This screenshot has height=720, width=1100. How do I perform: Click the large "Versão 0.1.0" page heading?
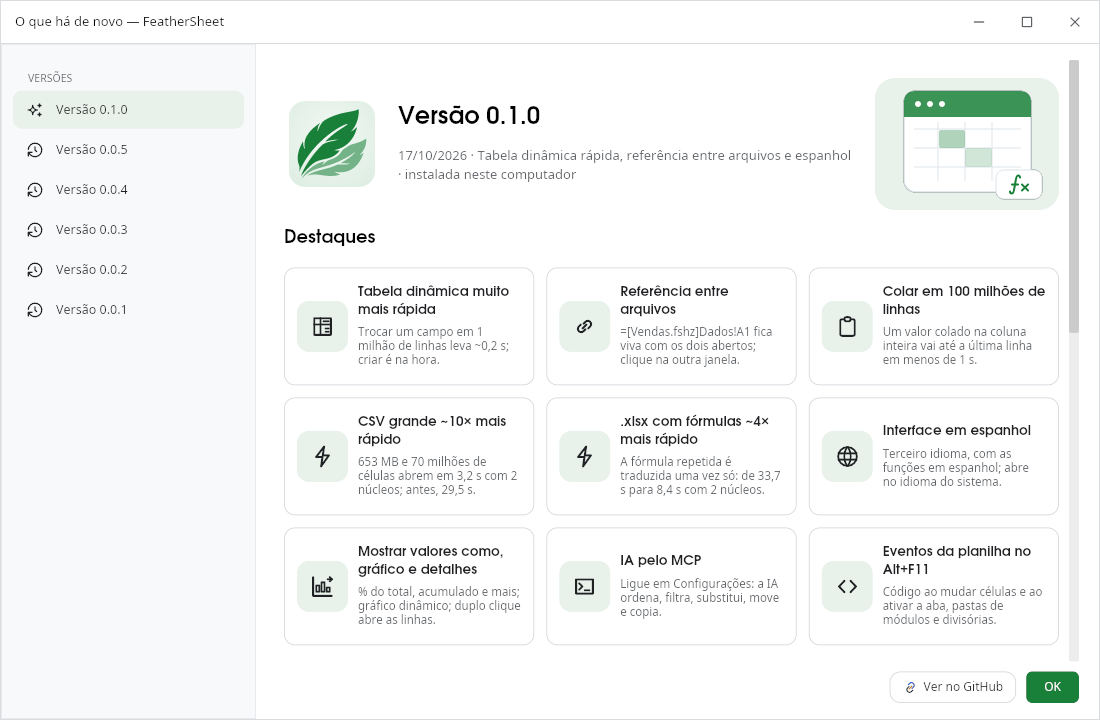[469, 115]
